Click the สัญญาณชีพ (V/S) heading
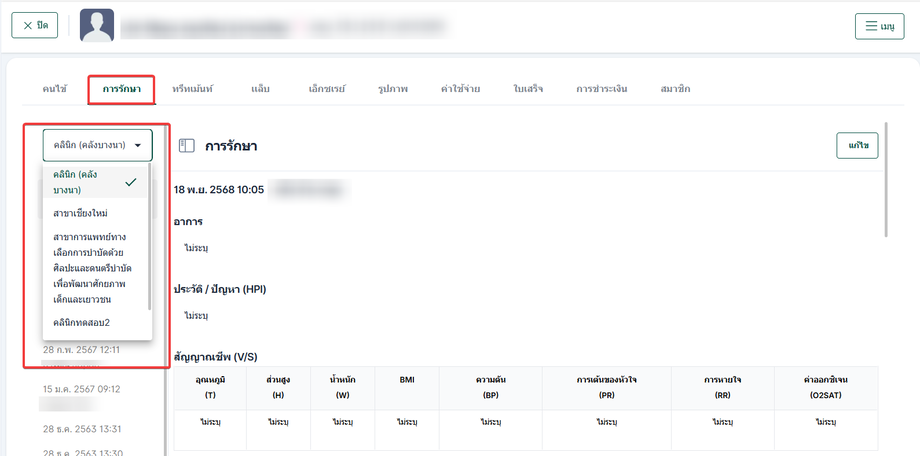 (215, 356)
